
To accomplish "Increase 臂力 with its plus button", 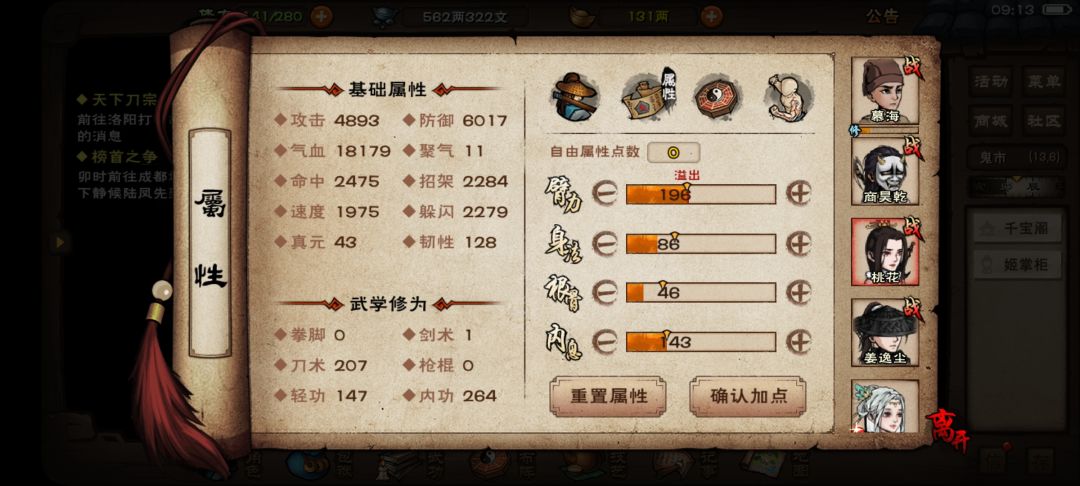I will (x=799, y=194).
